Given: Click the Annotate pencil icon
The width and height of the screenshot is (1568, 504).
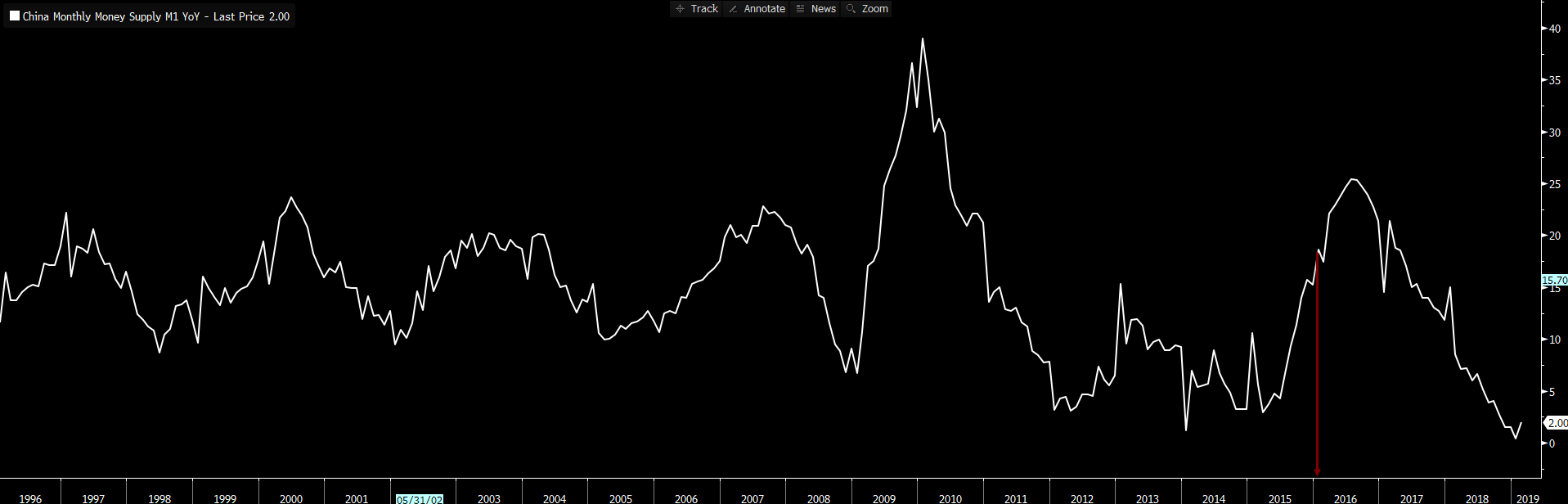Looking at the screenshot, I should coord(733,9).
